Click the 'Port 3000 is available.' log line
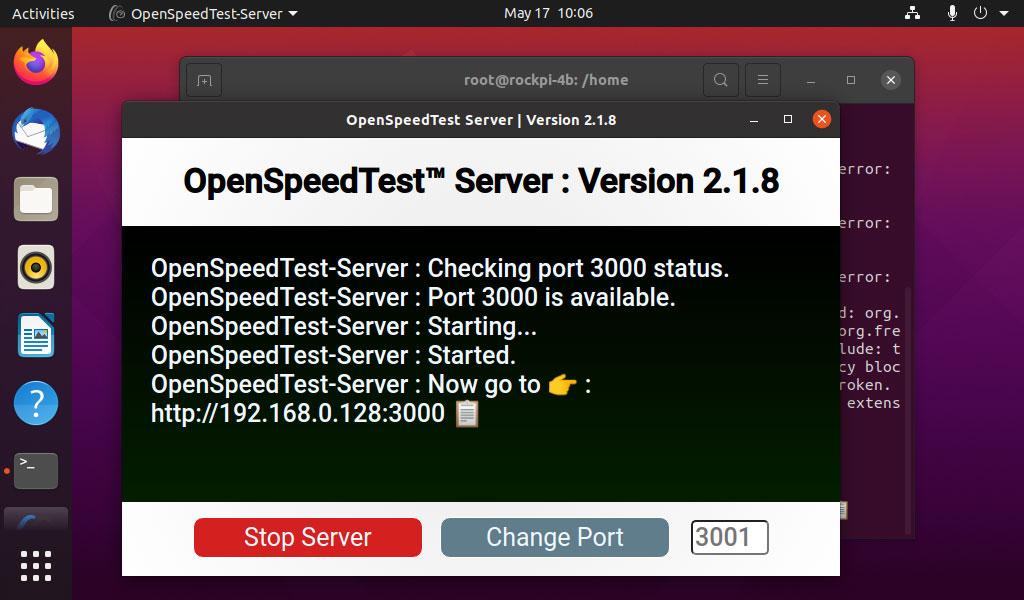The image size is (1024, 600). tap(413, 298)
